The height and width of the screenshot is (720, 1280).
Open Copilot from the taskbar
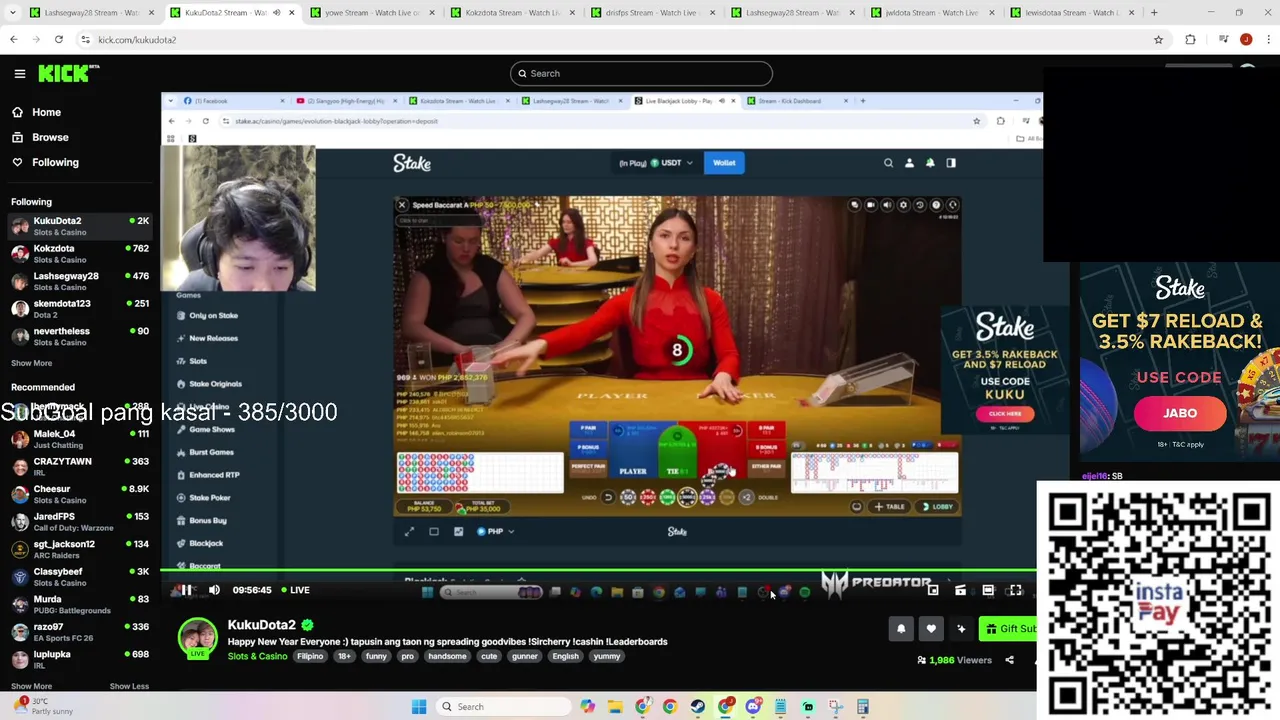click(x=587, y=707)
